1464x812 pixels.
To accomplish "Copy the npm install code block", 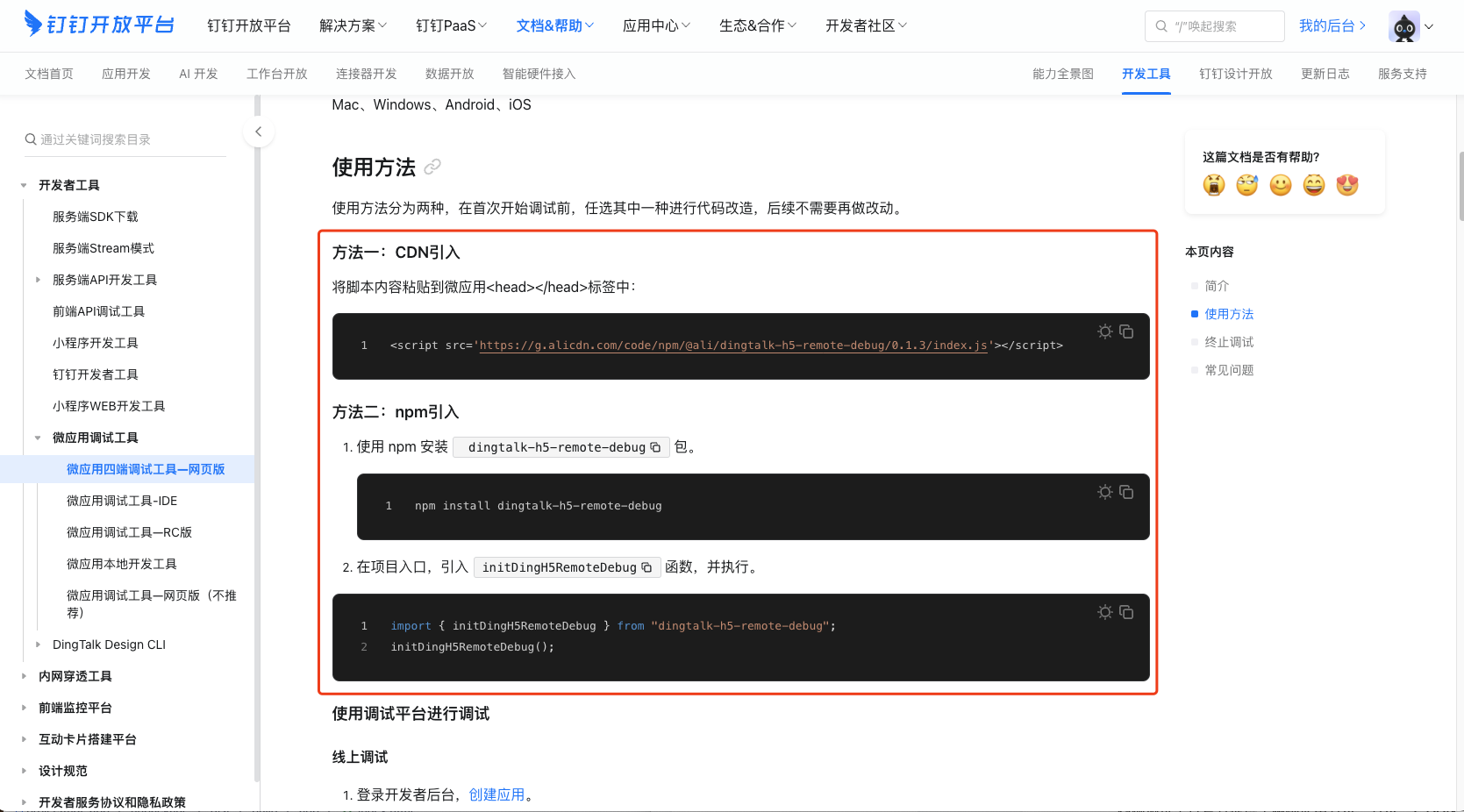I will (x=1126, y=492).
